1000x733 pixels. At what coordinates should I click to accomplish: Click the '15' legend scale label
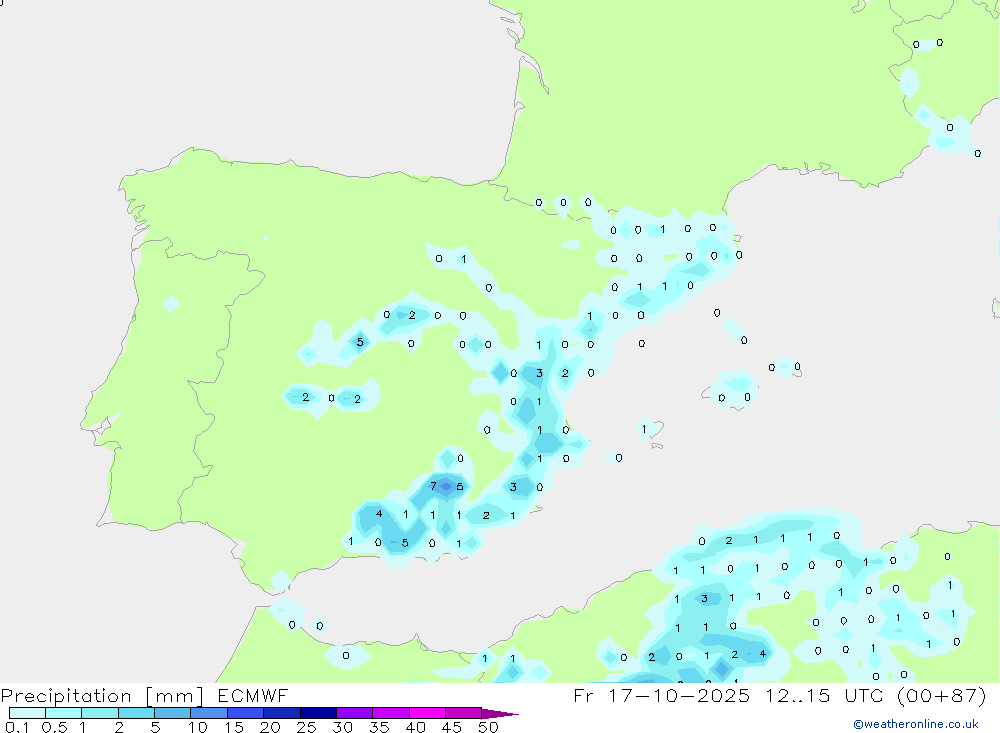(x=234, y=727)
